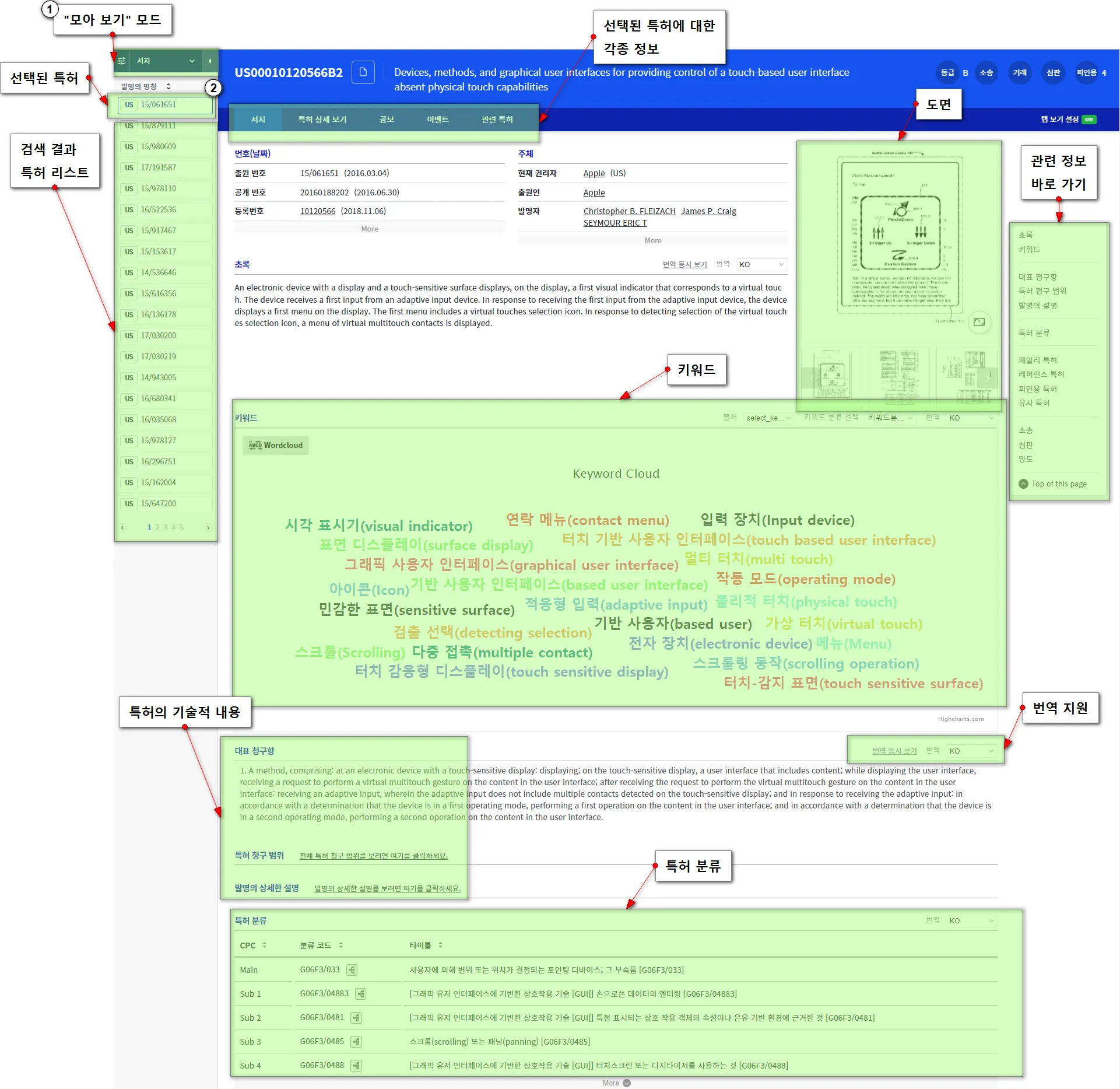The width and height of the screenshot is (1120, 1089).
Task: Open the 서지 view mode dropdown
Action: pyautogui.click(x=165, y=61)
